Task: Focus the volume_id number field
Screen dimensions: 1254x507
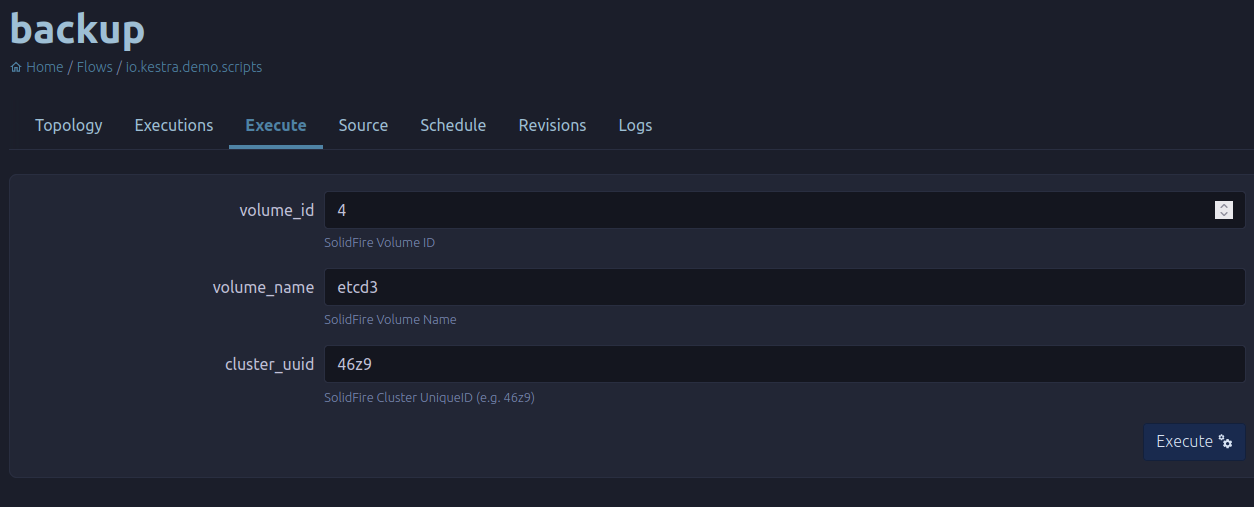Action: pyautogui.click(x=785, y=210)
